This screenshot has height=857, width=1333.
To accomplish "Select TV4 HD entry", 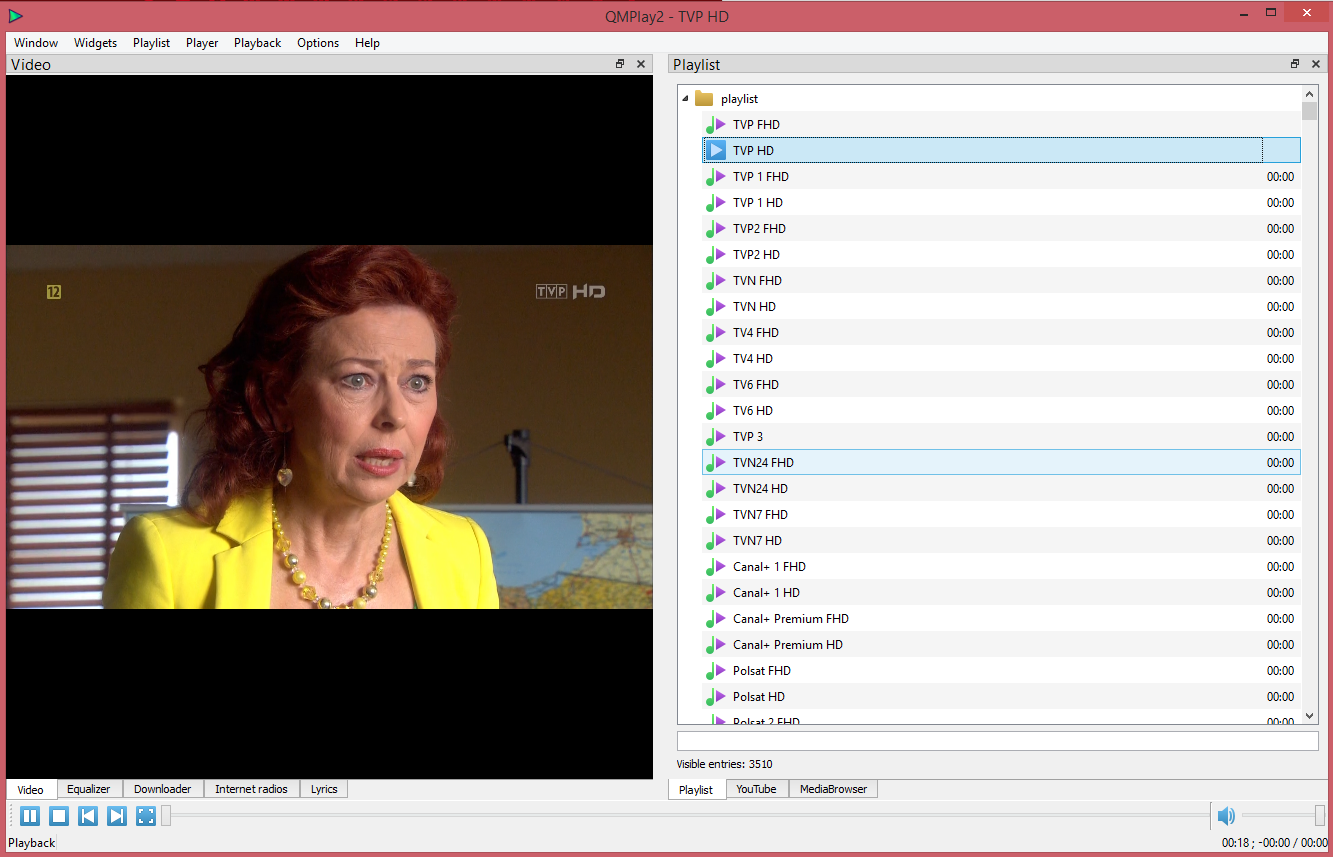I will 1002,358.
